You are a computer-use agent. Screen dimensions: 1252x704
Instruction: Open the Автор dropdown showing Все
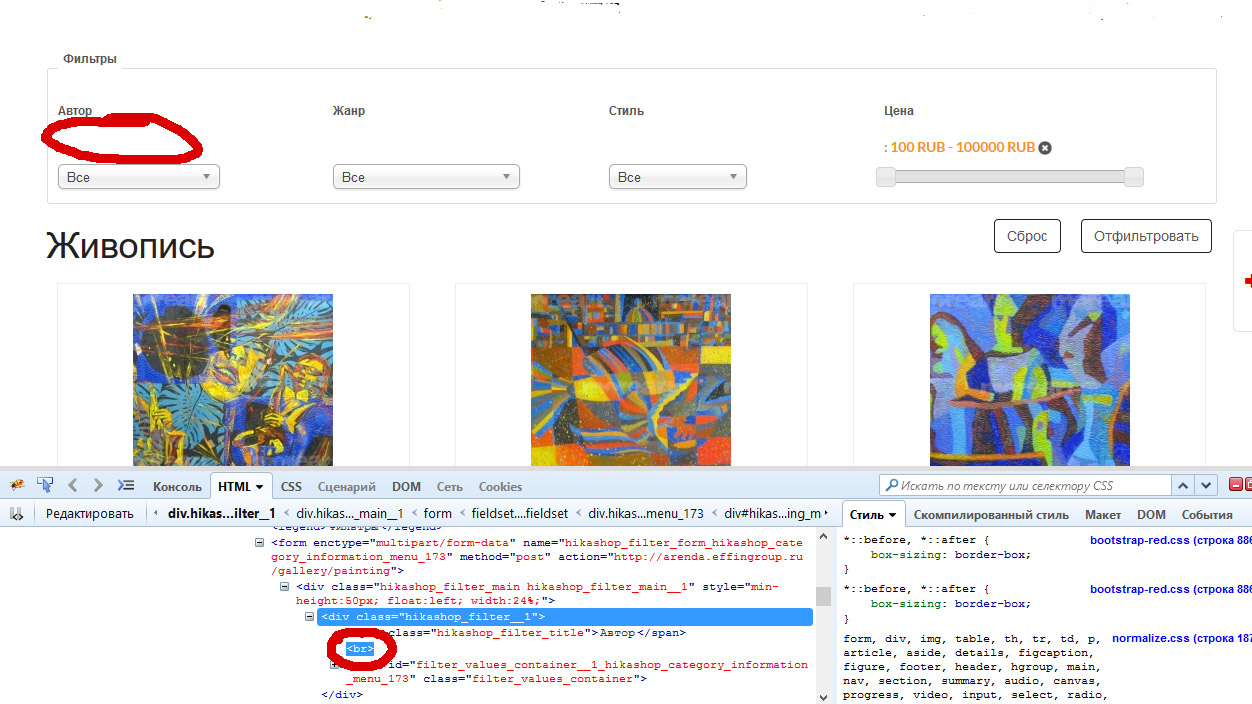(x=139, y=177)
